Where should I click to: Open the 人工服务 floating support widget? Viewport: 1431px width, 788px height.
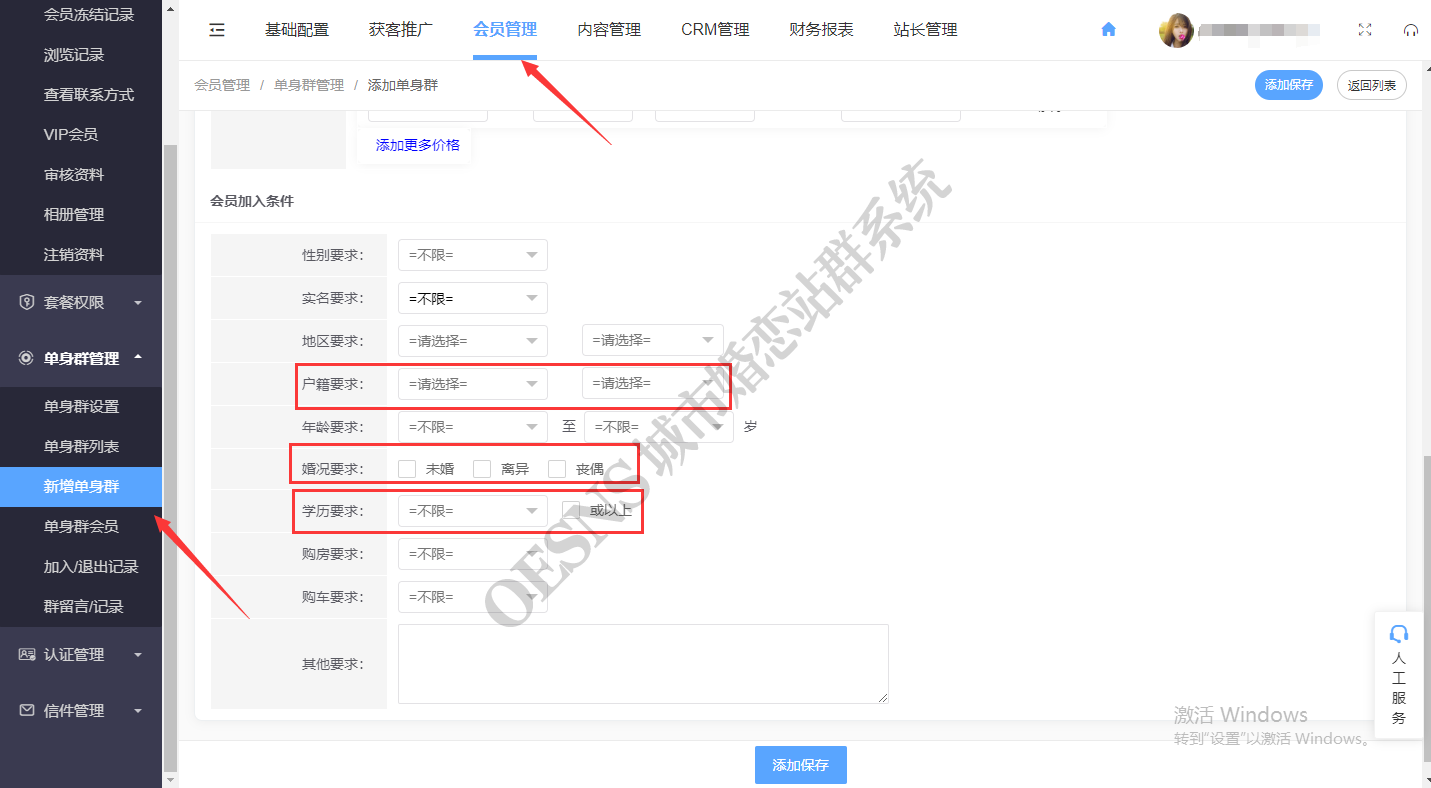click(1399, 675)
